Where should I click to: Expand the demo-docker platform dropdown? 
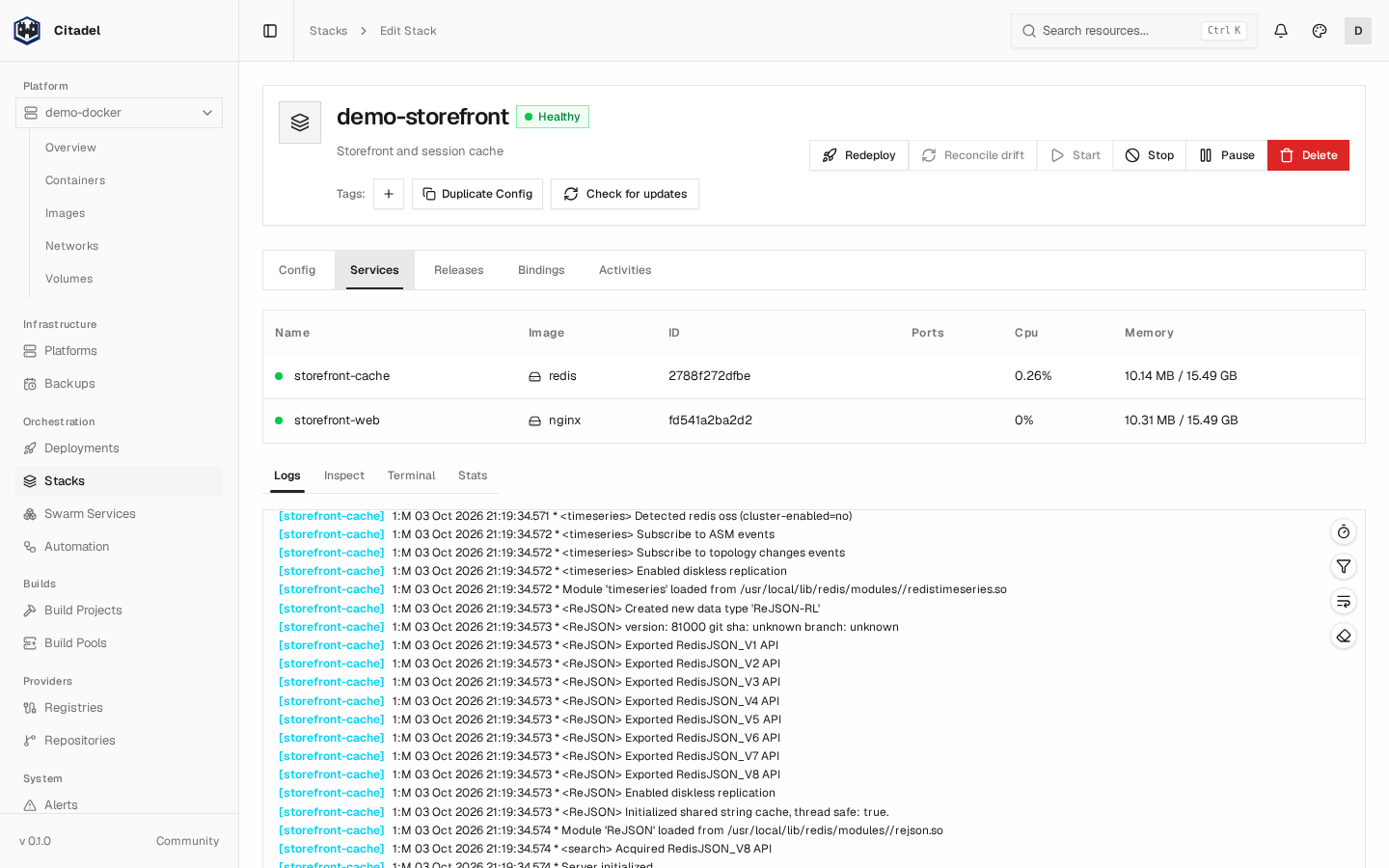coord(119,113)
